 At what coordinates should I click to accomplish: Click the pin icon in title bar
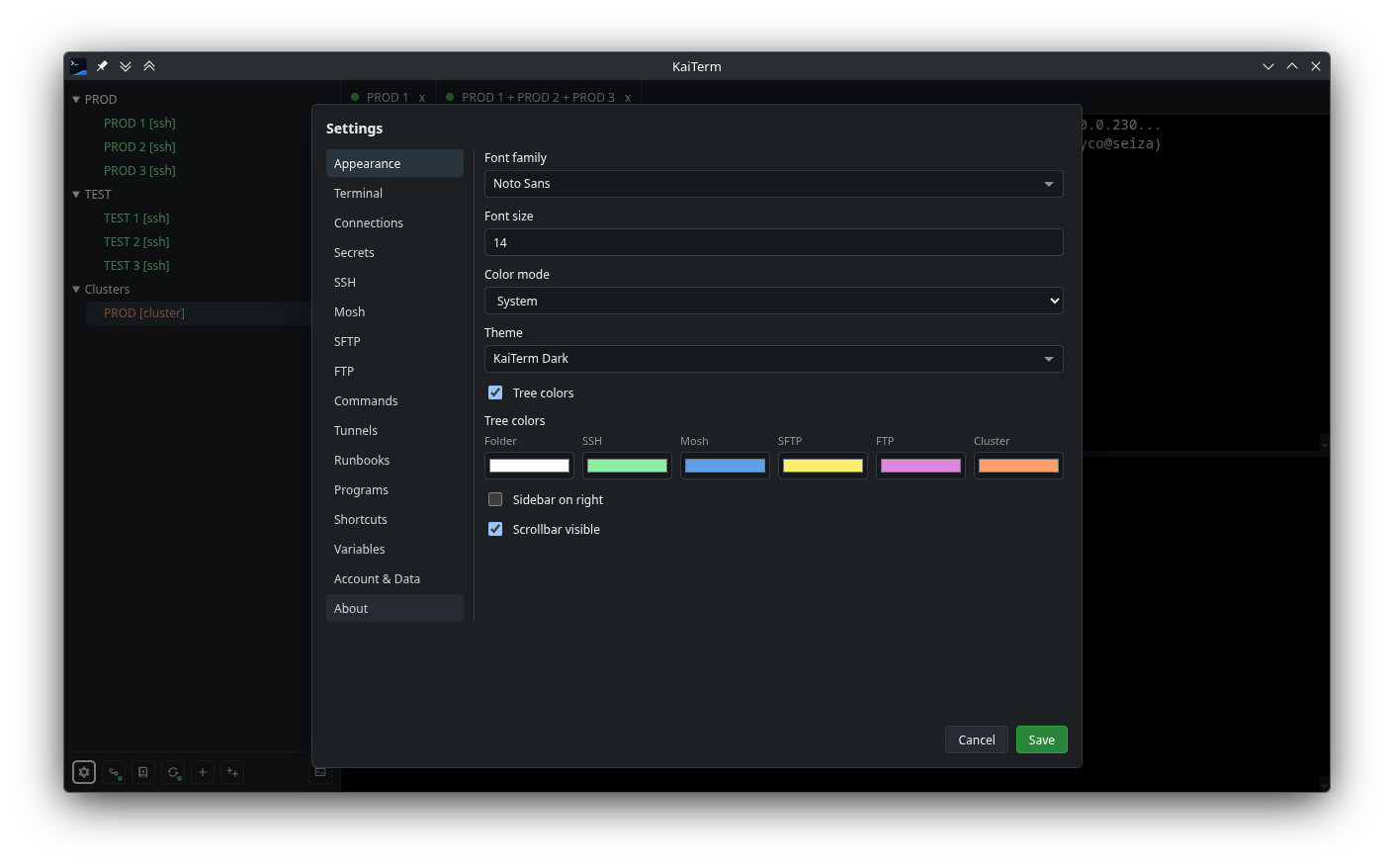[x=102, y=66]
